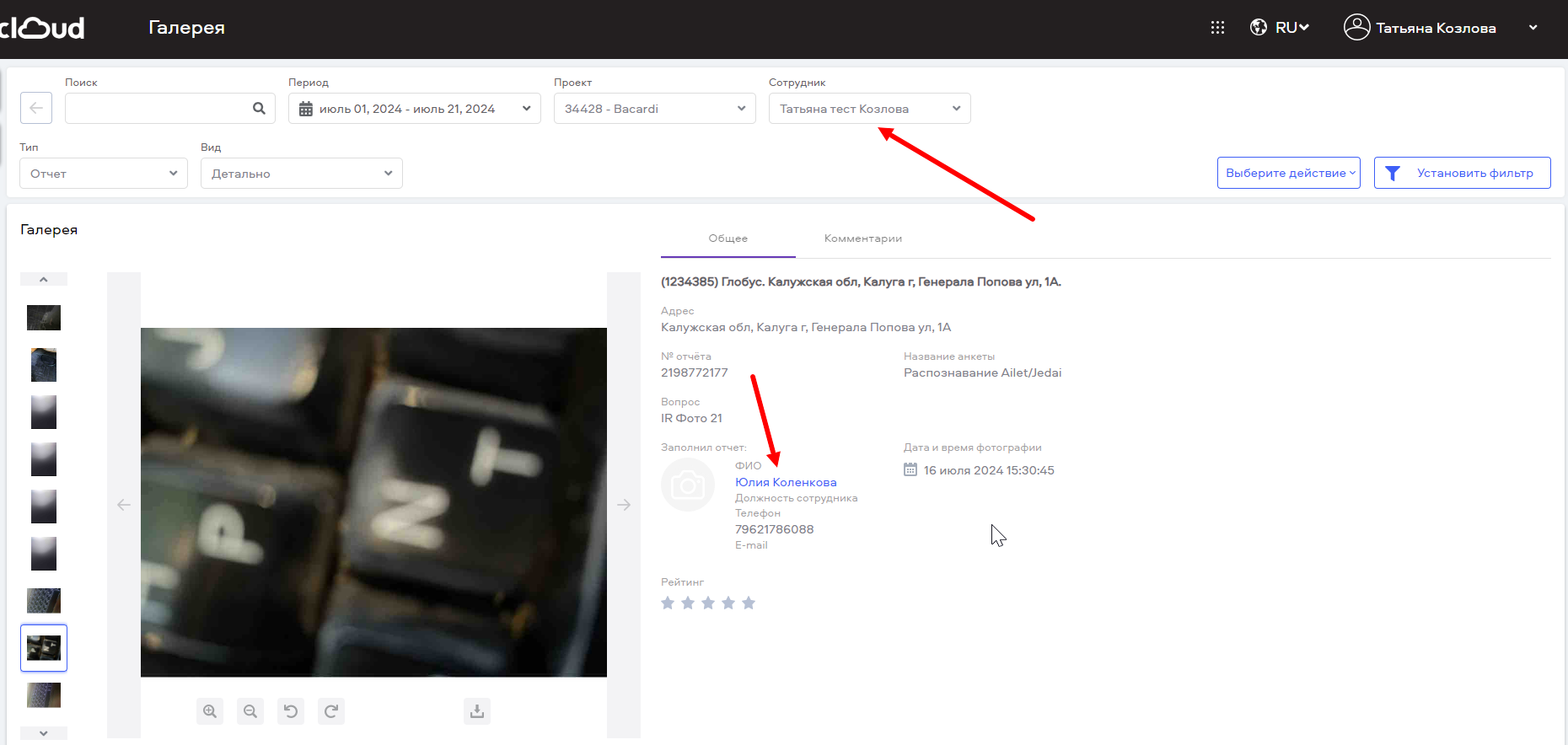The height and width of the screenshot is (745, 1568).
Task: Zoom in on the photo
Action: [210, 711]
